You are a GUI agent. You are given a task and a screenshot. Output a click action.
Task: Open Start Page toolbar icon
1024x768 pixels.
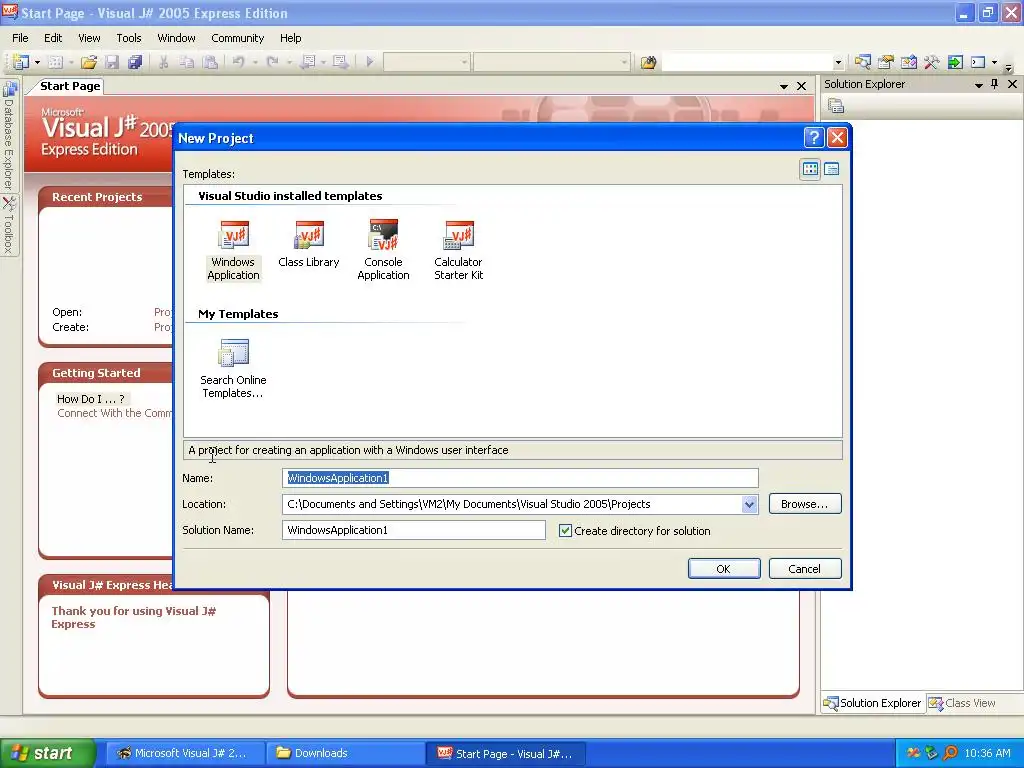(955, 62)
